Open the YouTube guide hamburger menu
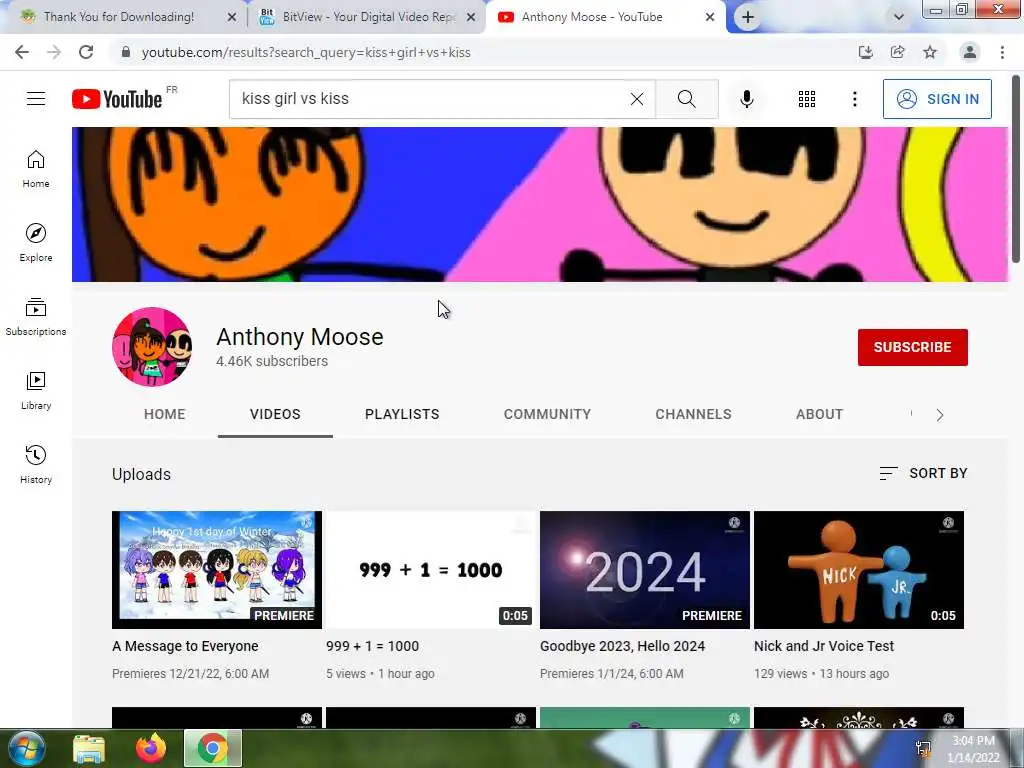 click(x=36, y=99)
